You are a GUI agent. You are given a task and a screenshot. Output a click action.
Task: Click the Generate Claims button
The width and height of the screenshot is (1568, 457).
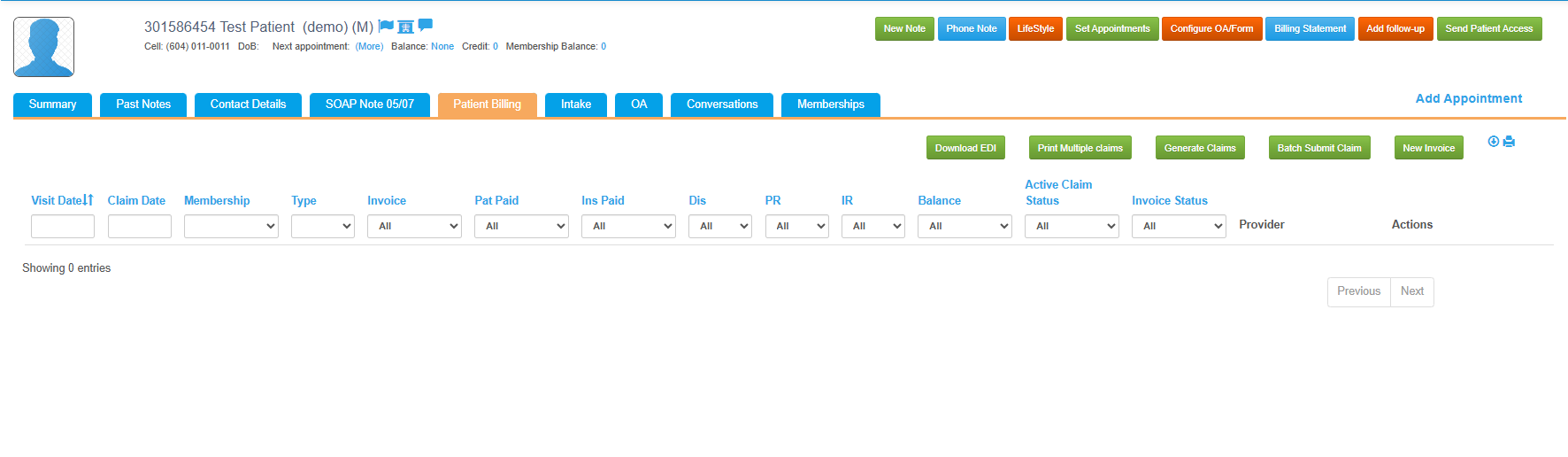pos(1200,148)
